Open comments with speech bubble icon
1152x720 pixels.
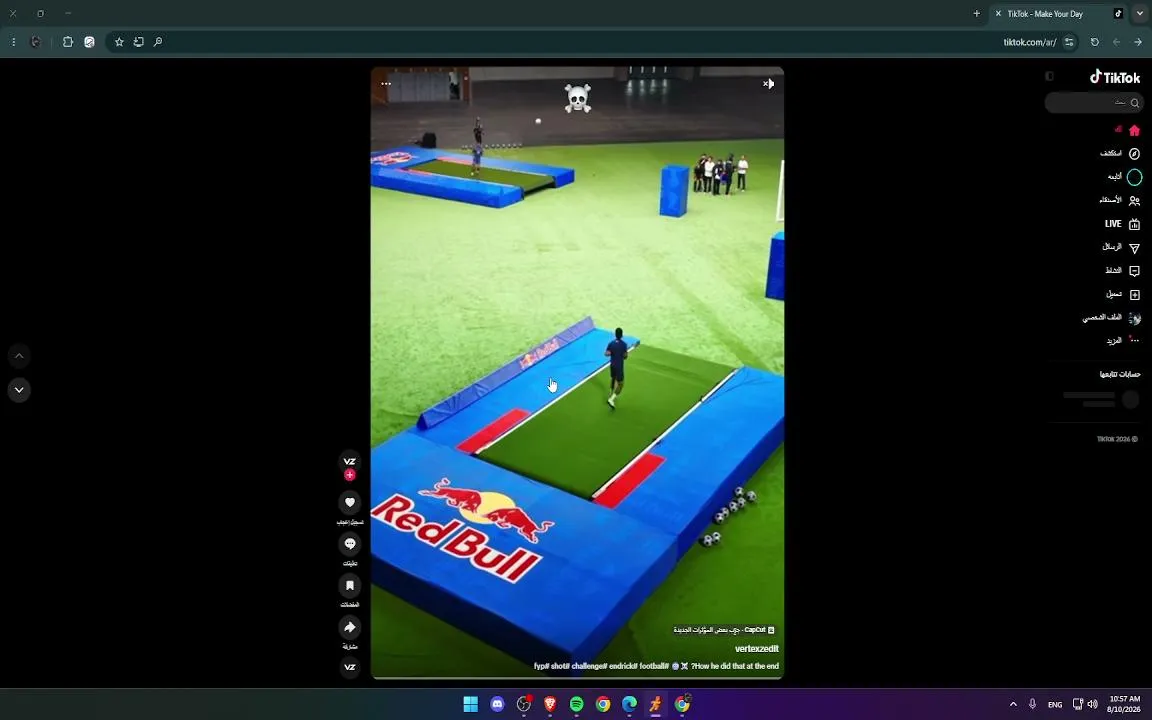click(x=350, y=544)
